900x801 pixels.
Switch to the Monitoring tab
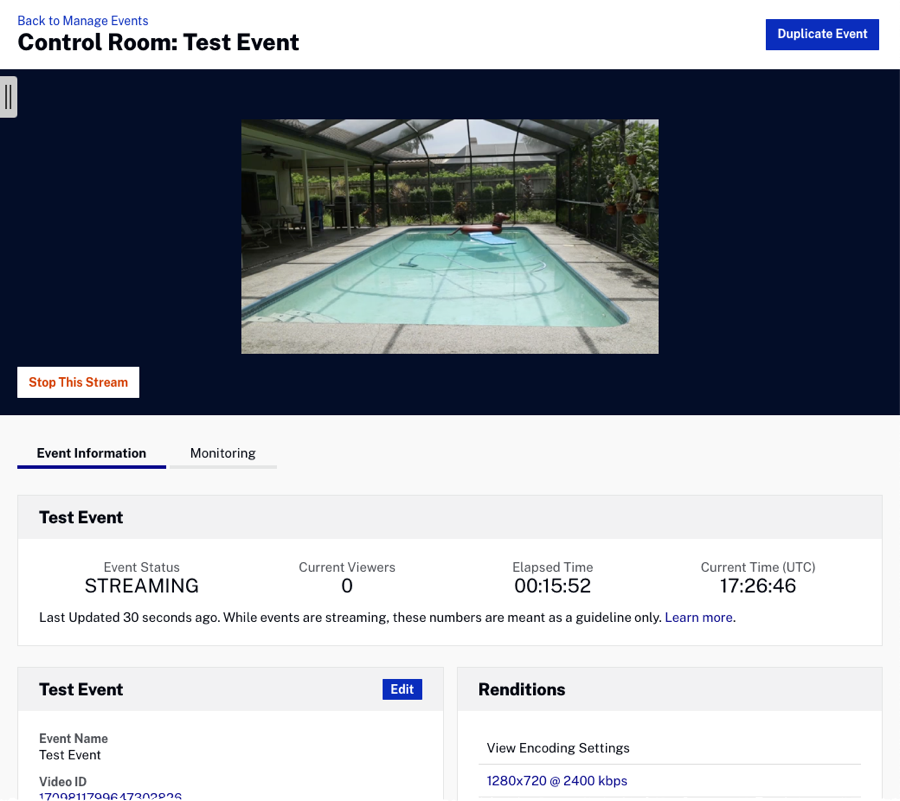[x=223, y=453]
